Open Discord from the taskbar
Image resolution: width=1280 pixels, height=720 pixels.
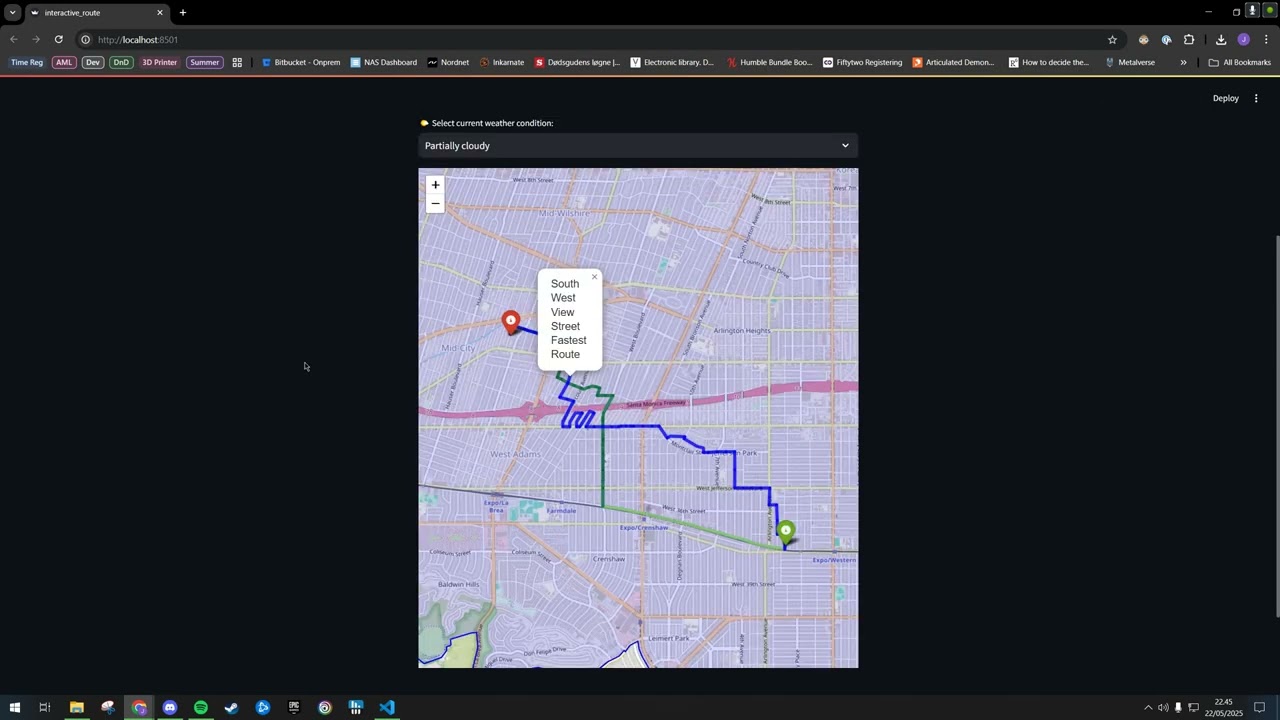pos(170,708)
